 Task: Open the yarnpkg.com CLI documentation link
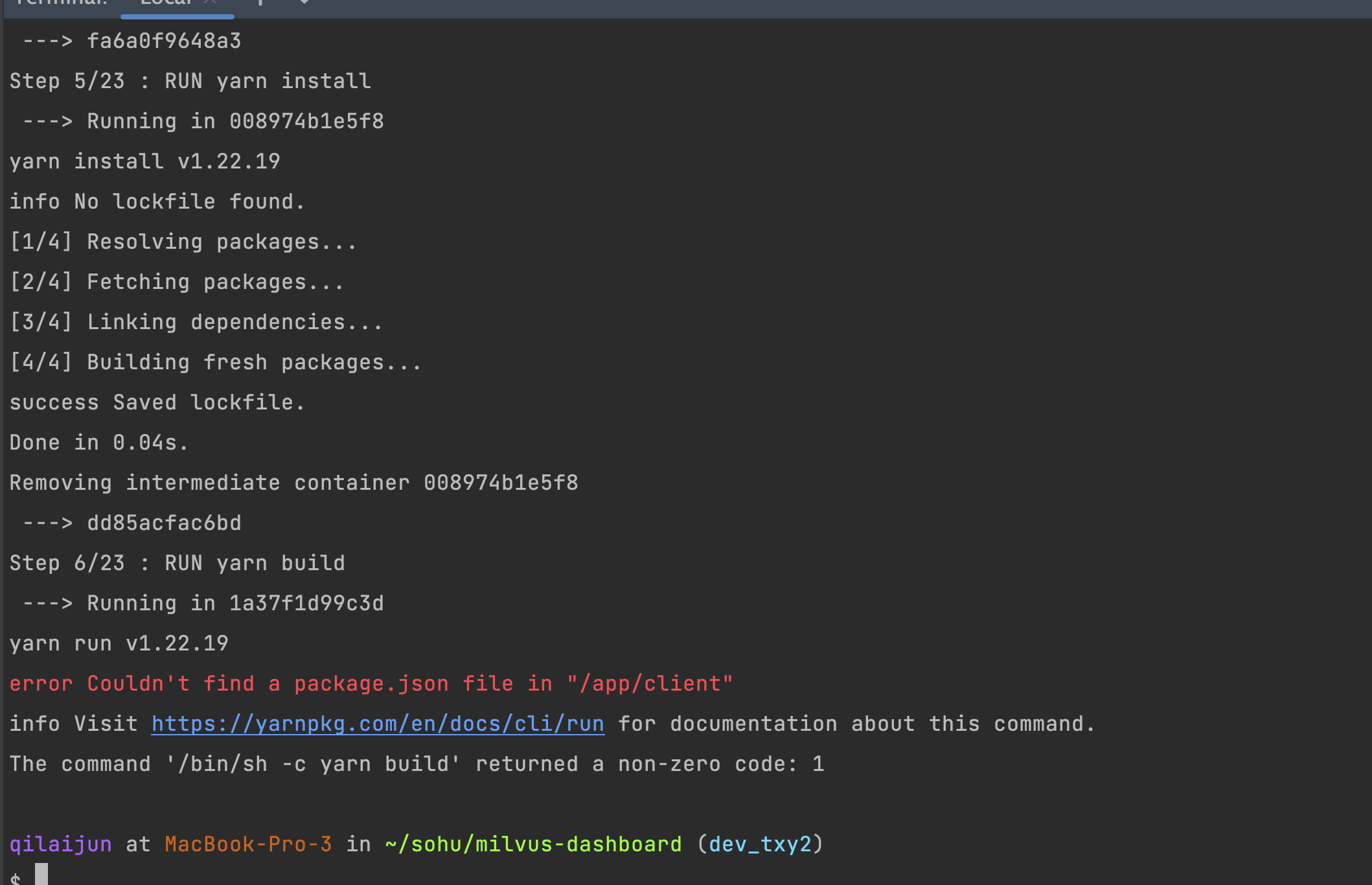coord(377,723)
